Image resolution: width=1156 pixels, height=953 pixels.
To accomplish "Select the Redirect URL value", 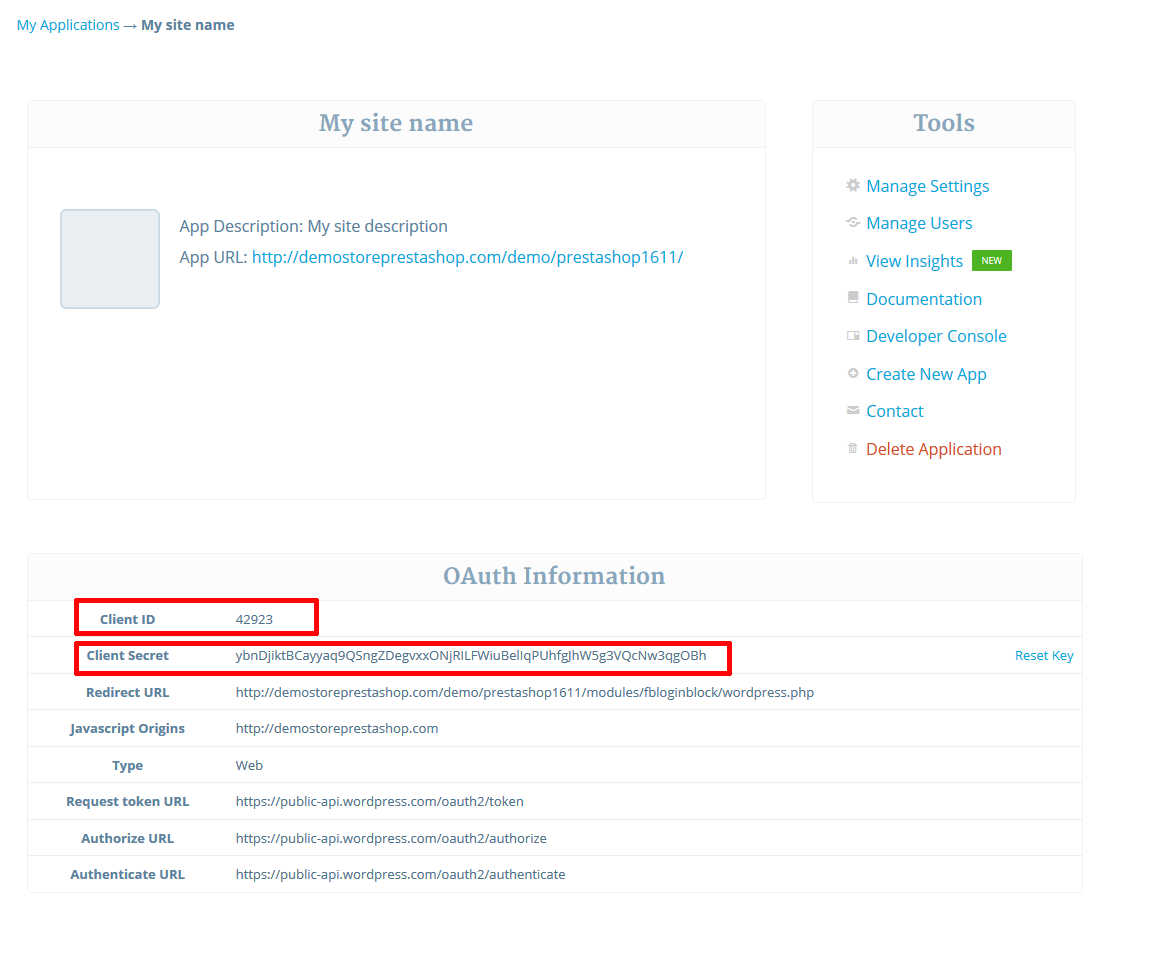I will pos(525,692).
